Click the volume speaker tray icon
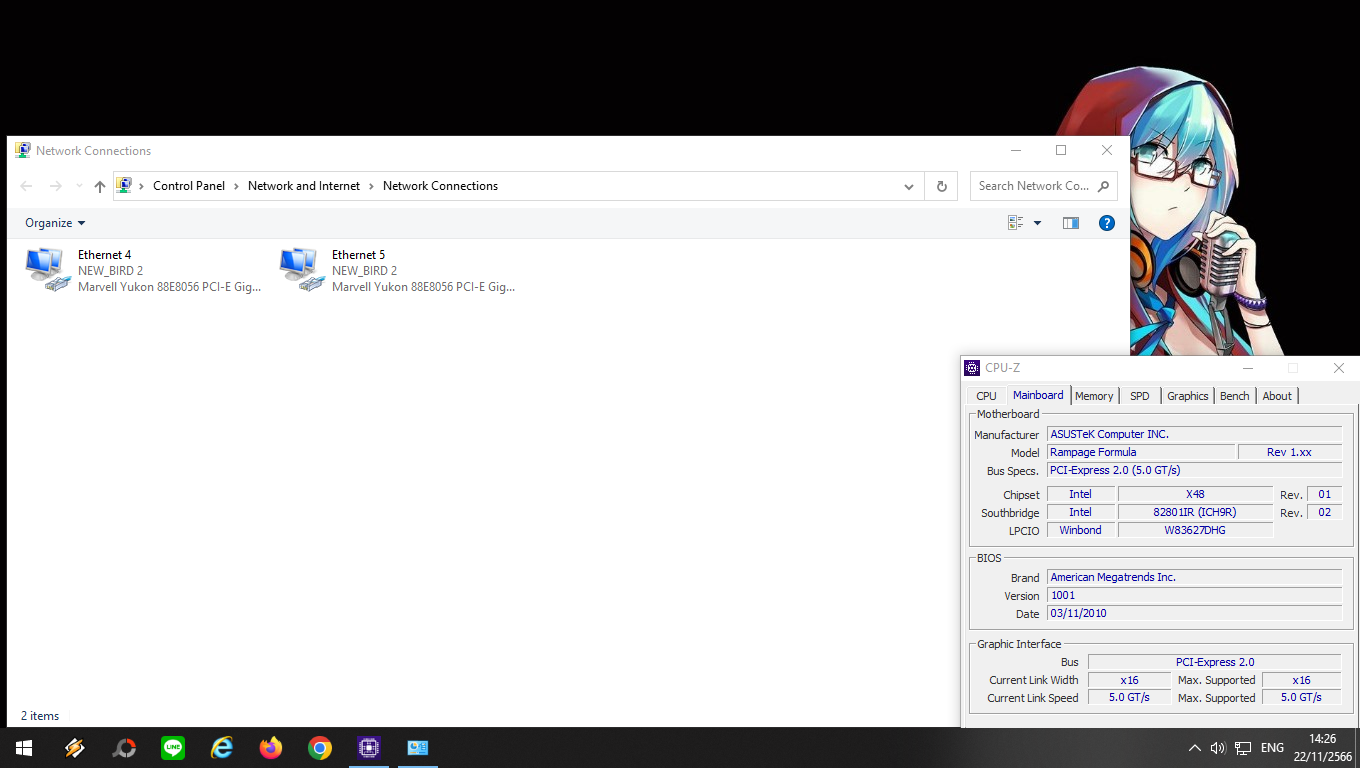 [1218, 748]
